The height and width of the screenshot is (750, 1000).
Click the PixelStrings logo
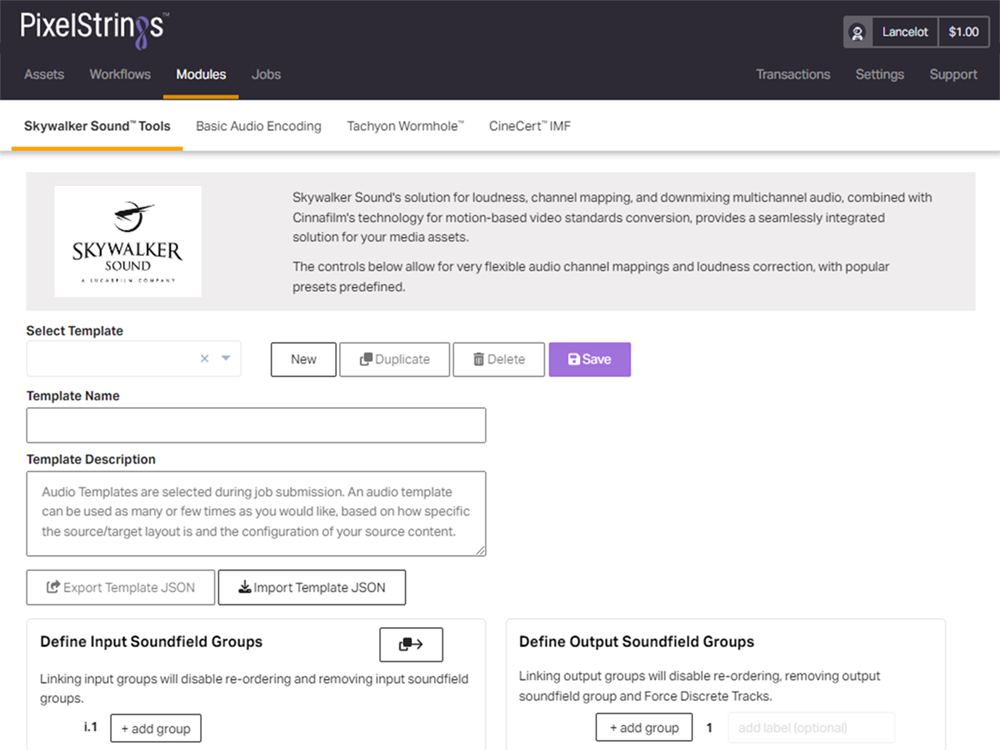point(94,29)
